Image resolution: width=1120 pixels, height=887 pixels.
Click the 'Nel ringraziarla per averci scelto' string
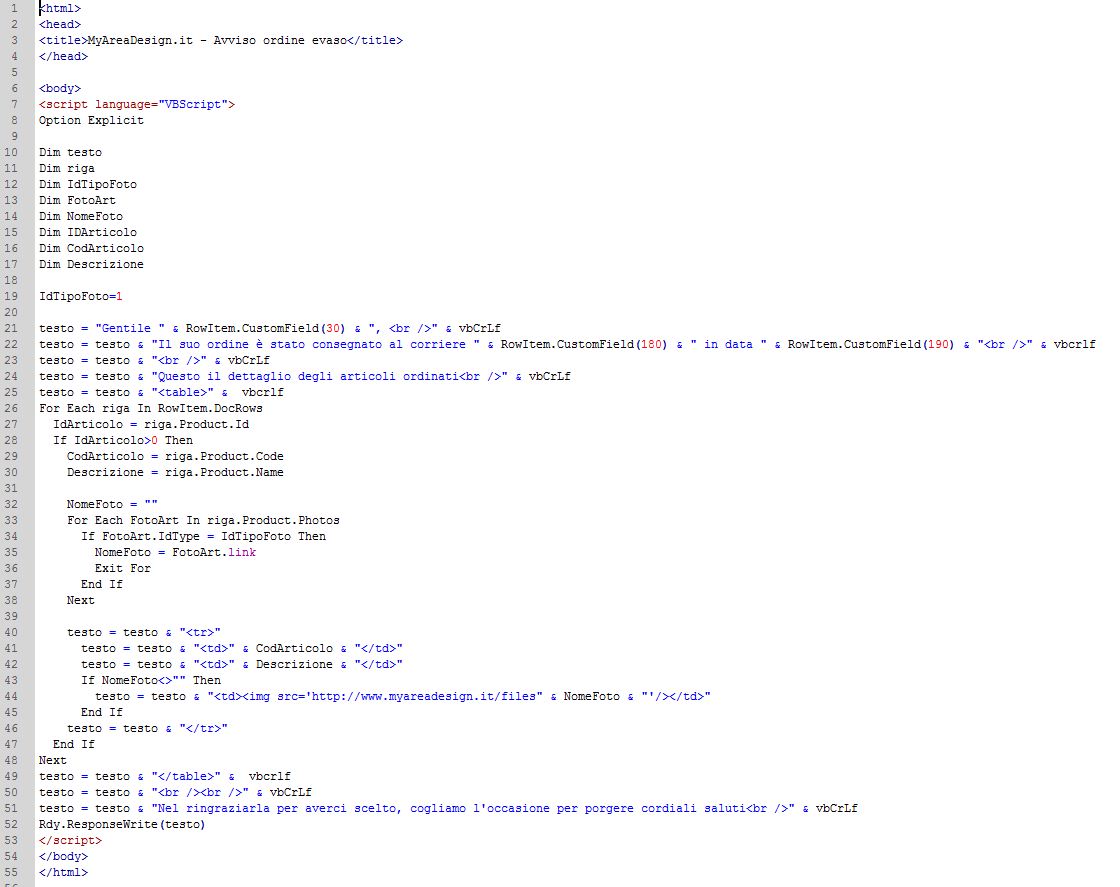coord(473,808)
